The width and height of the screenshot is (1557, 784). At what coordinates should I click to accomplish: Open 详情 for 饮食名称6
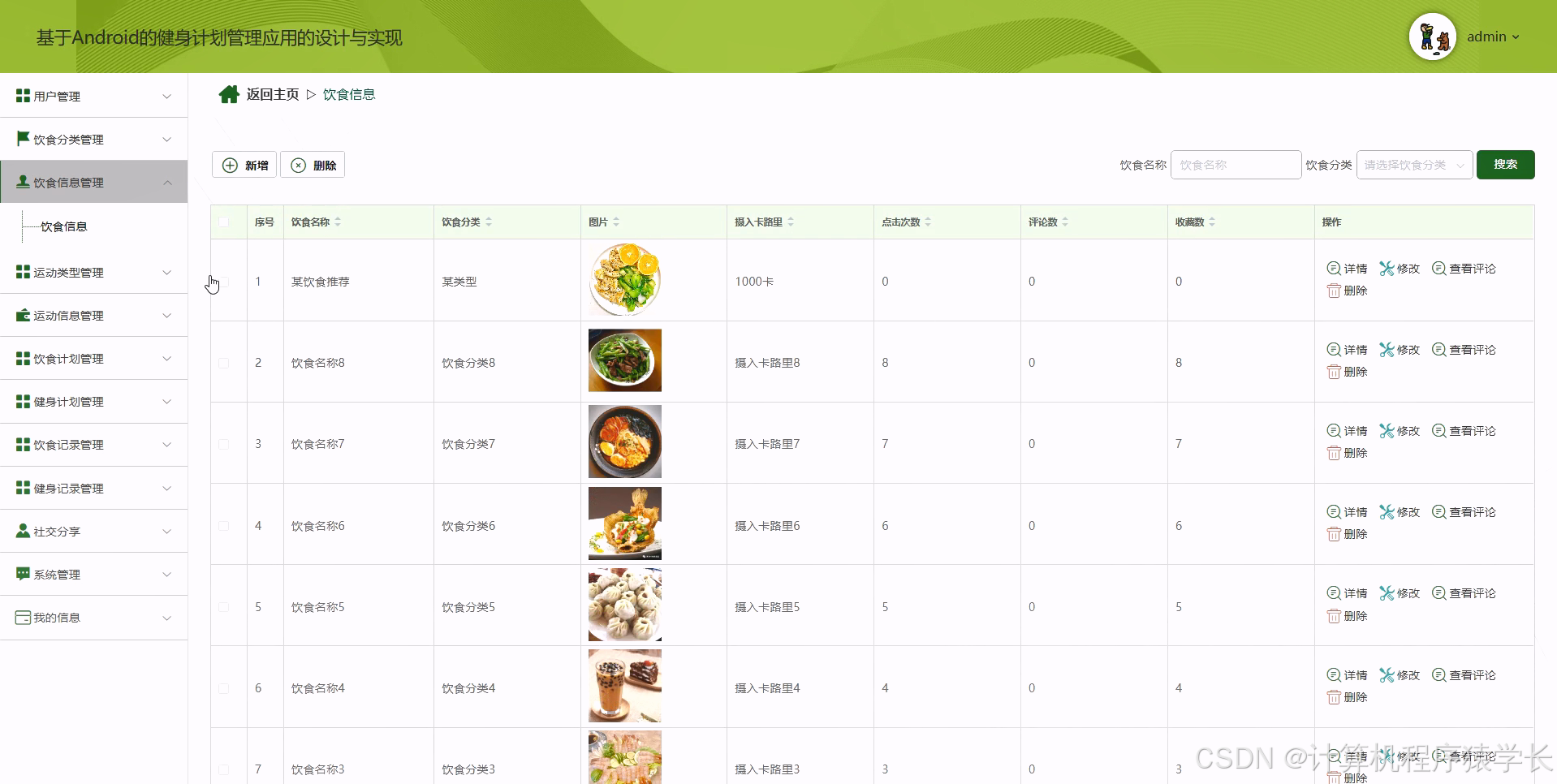point(1347,512)
